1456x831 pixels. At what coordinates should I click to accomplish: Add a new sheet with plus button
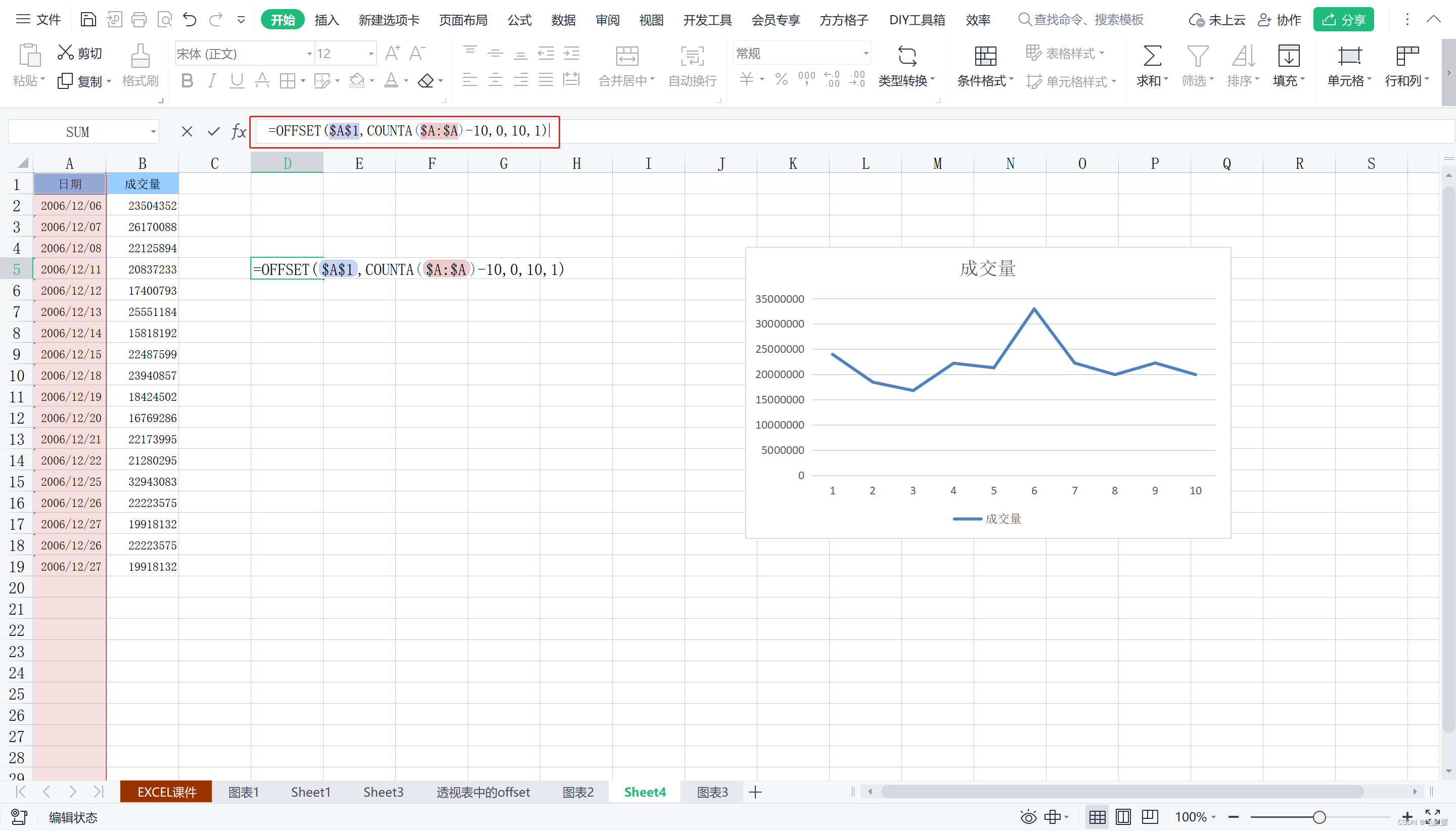(x=755, y=792)
